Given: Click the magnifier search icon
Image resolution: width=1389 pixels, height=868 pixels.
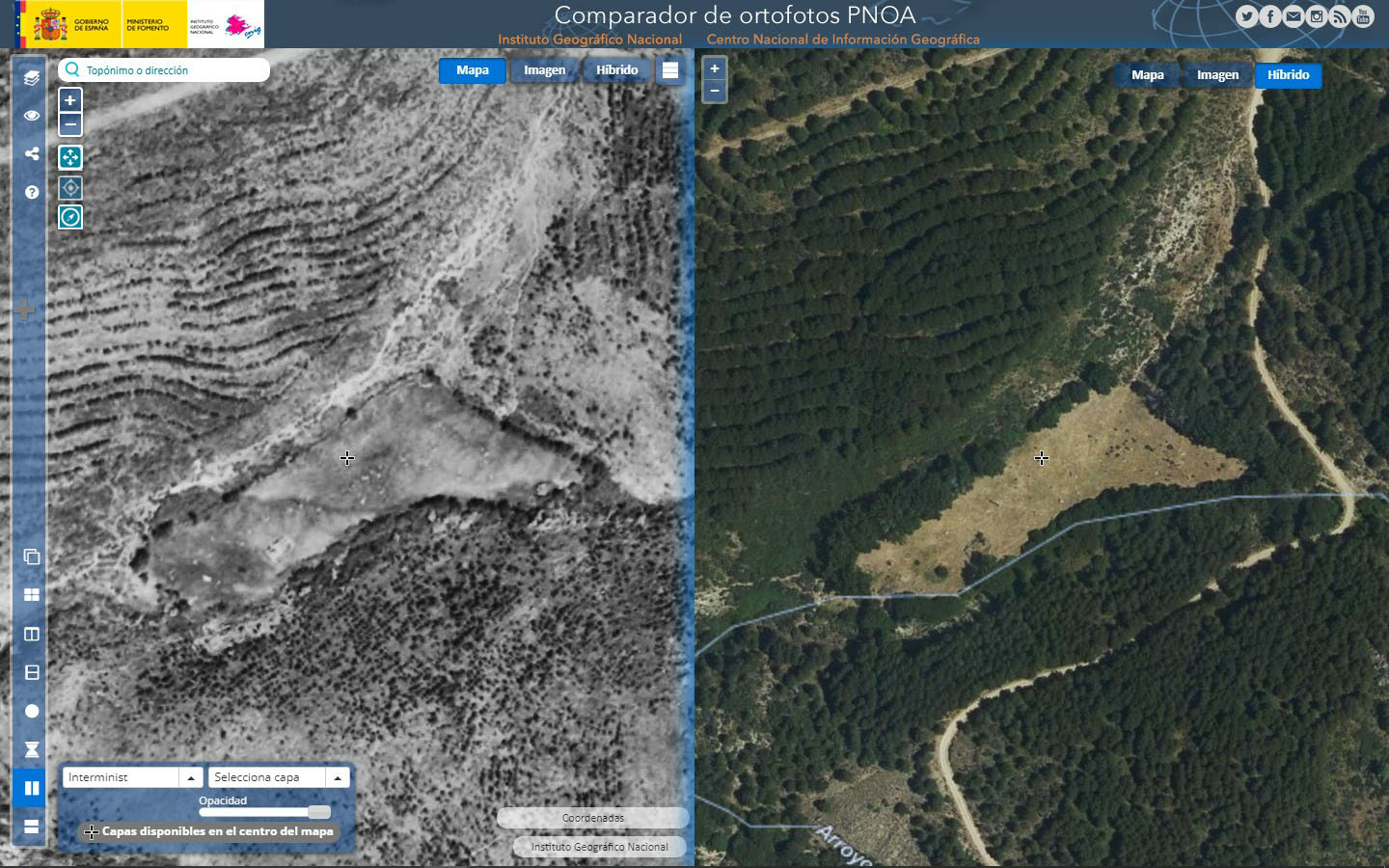Looking at the screenshot, I should (72, 69).
